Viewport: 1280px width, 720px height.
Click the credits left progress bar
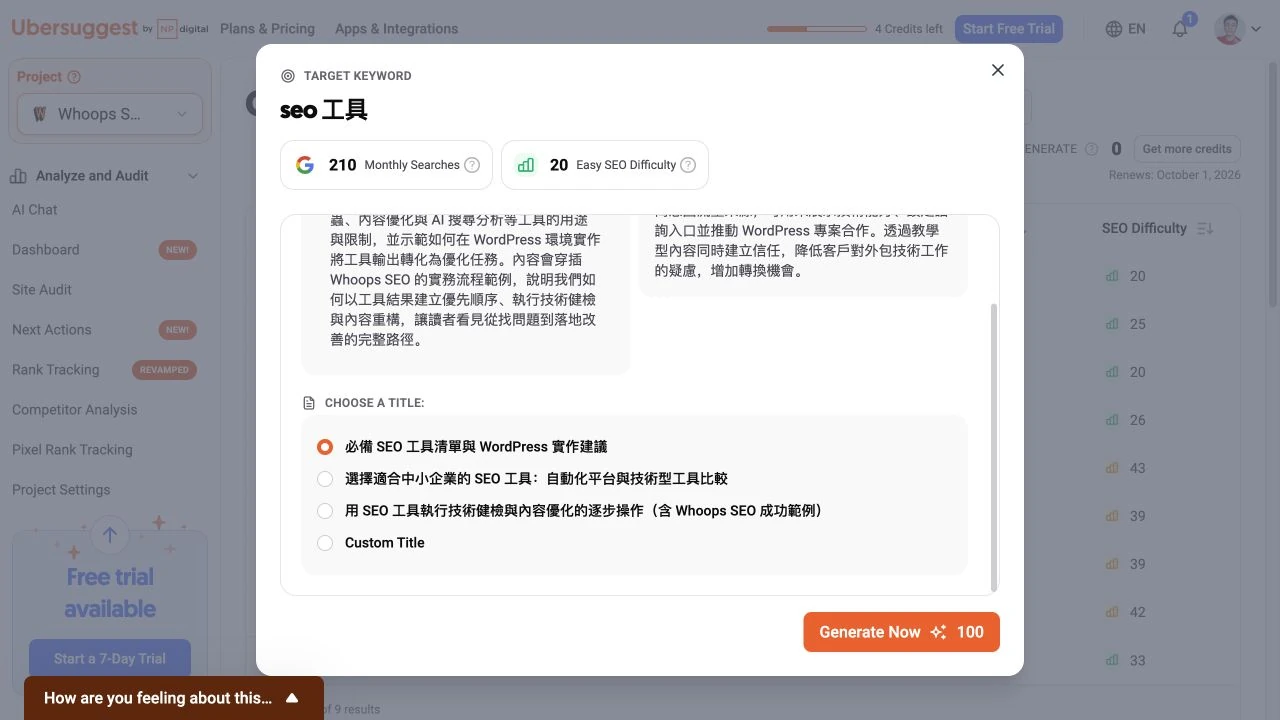pos(817,29)
